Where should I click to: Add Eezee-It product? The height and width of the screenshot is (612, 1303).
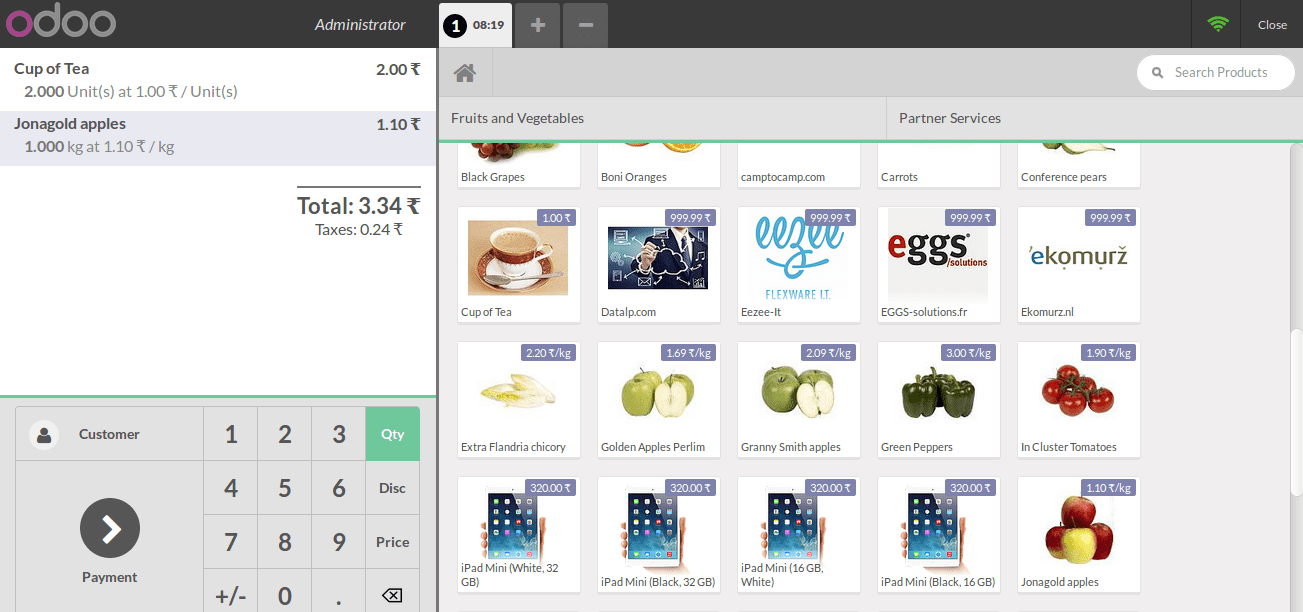click(x=799, y=265)
